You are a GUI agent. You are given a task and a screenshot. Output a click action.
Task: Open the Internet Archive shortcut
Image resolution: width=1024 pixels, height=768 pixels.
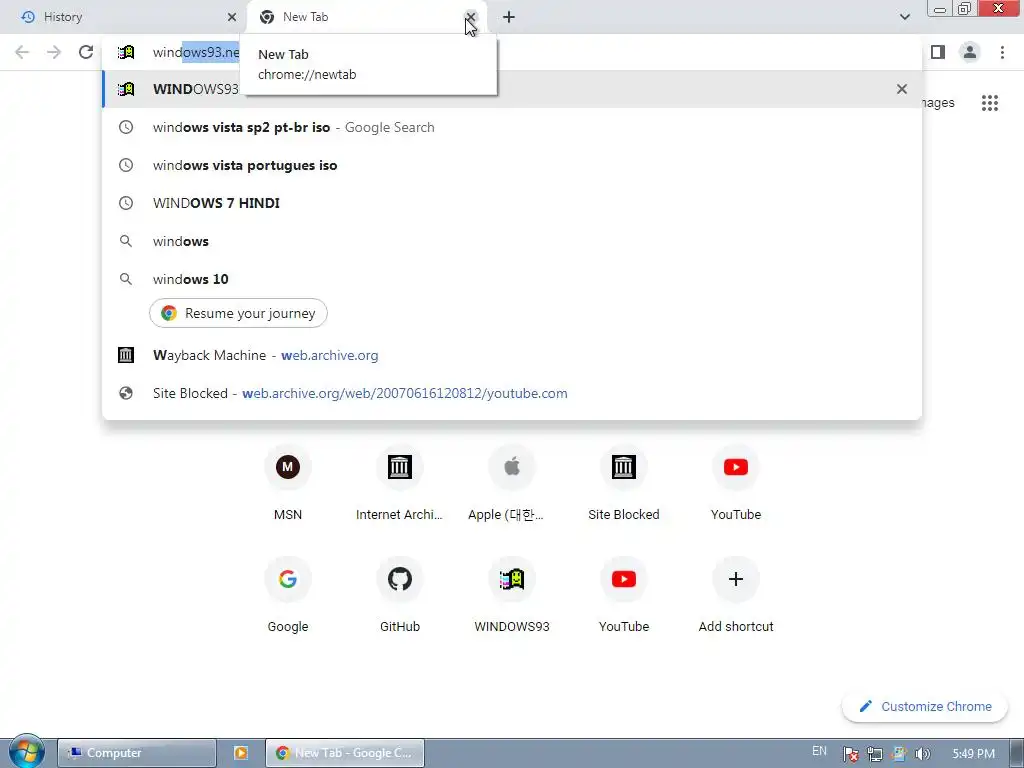tap(400, 483)
